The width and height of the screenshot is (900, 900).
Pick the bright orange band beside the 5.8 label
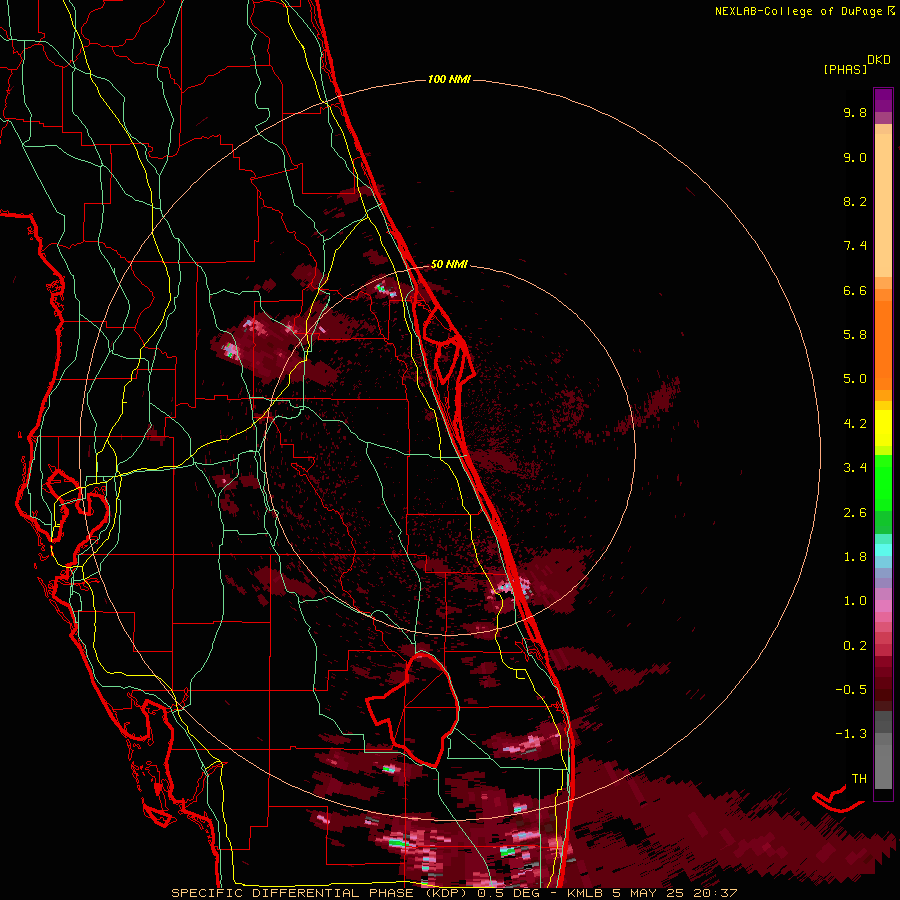click(883, 346)
